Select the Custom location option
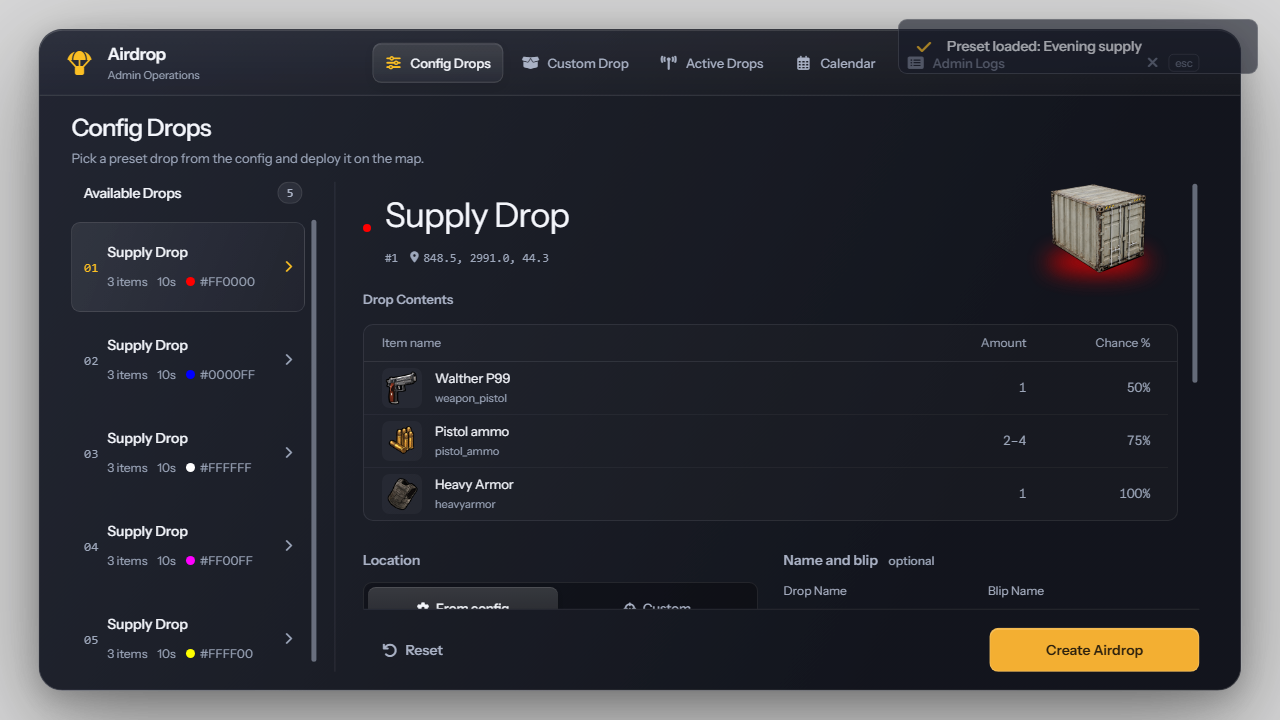1280x720 pixels. [x=657, y=599]
